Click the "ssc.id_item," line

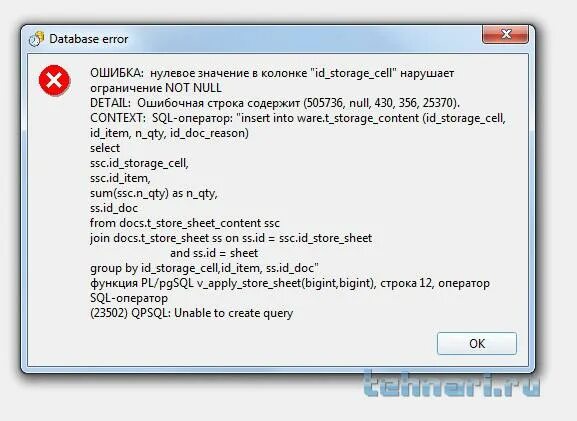click(120, 178)
